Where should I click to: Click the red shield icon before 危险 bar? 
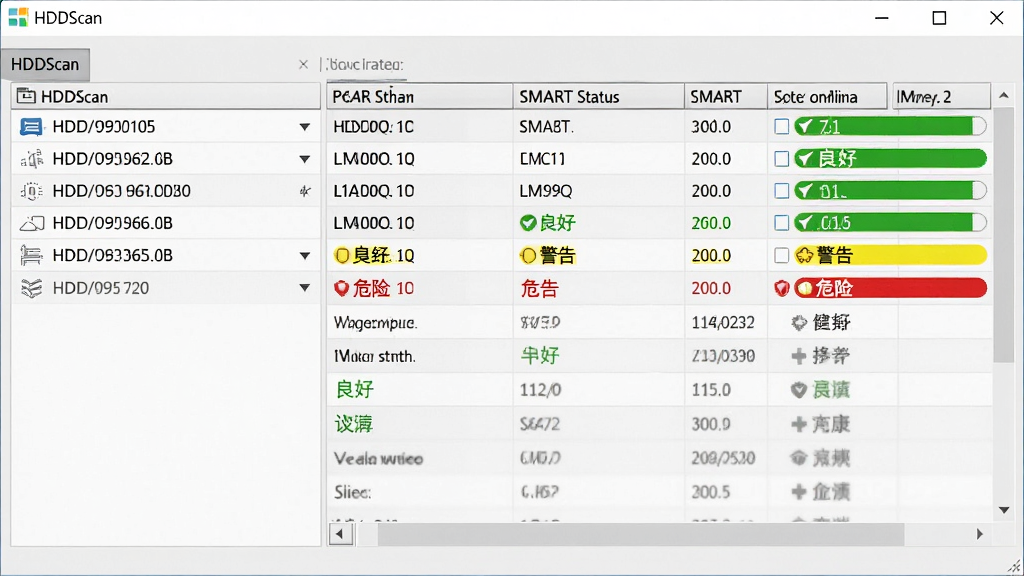[781, 288]
